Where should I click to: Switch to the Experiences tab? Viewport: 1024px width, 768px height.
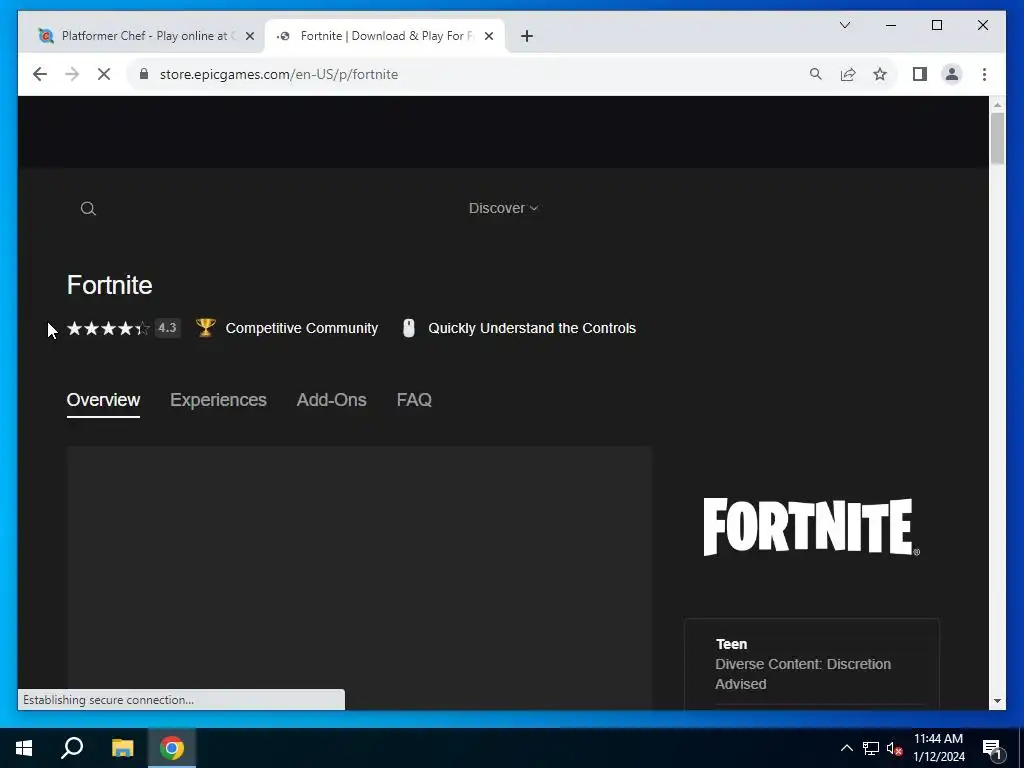coord(218,400)
